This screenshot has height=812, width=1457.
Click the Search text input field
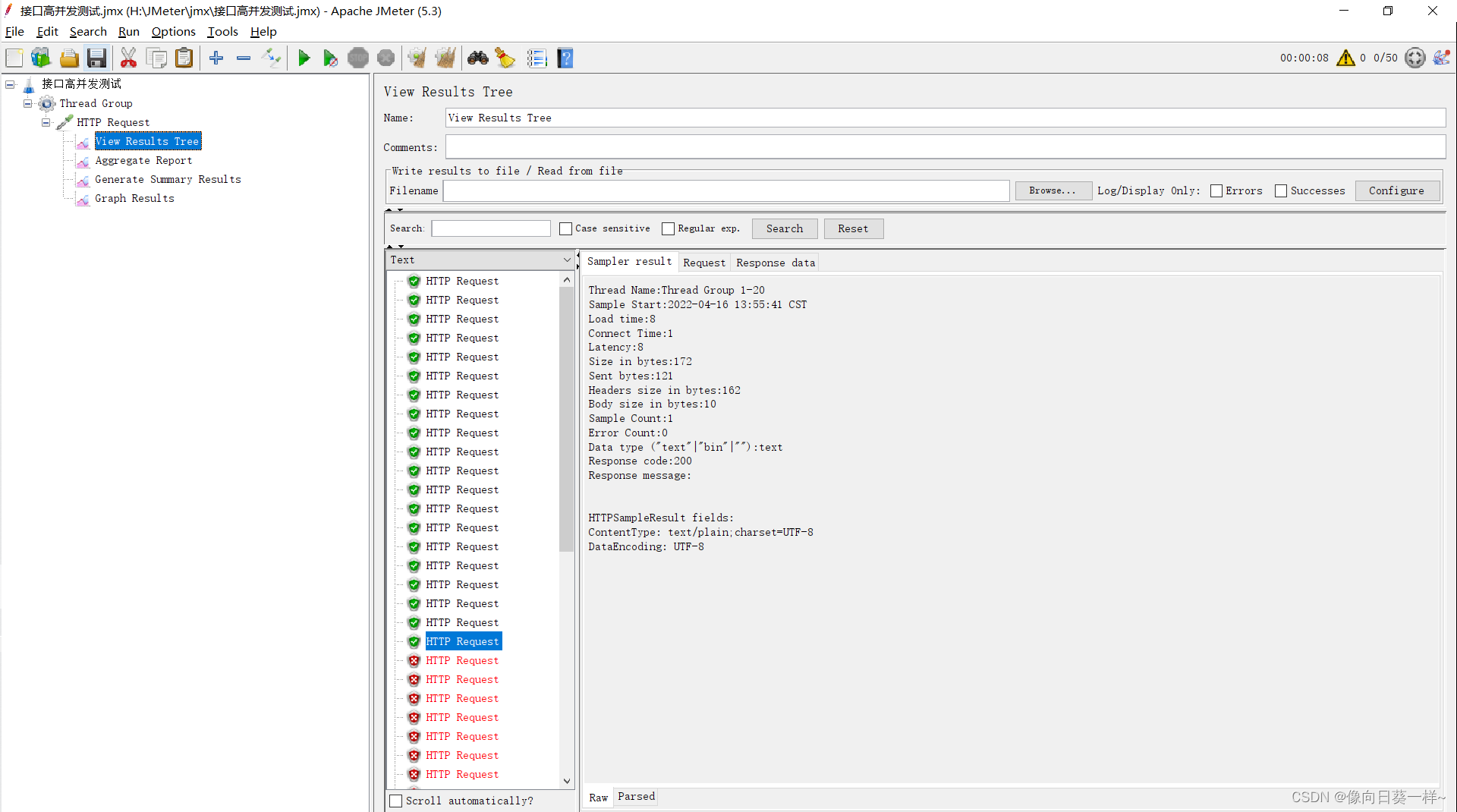pyautogui.click(x=491, y=228)
